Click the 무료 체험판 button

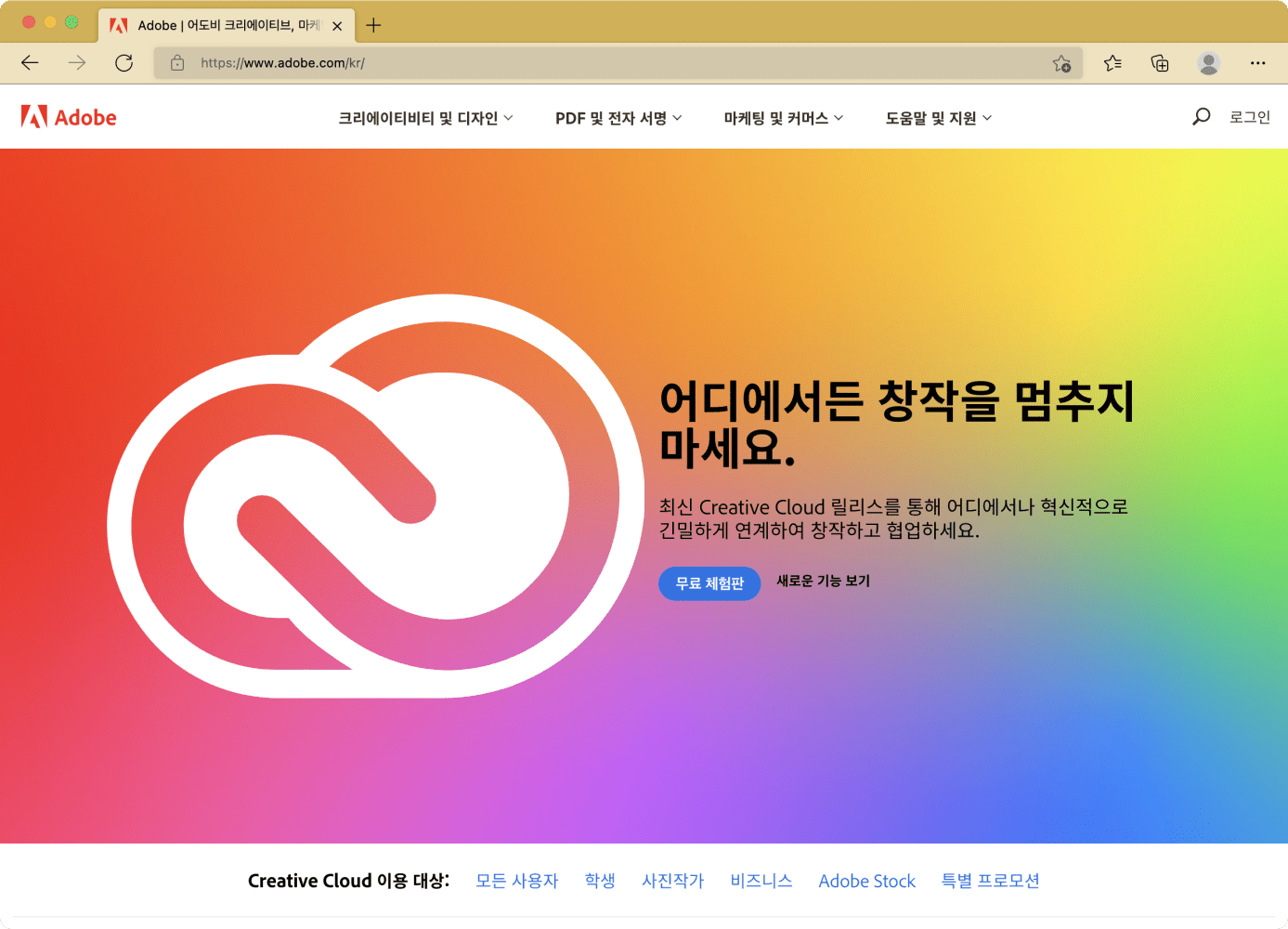(709, 583)
